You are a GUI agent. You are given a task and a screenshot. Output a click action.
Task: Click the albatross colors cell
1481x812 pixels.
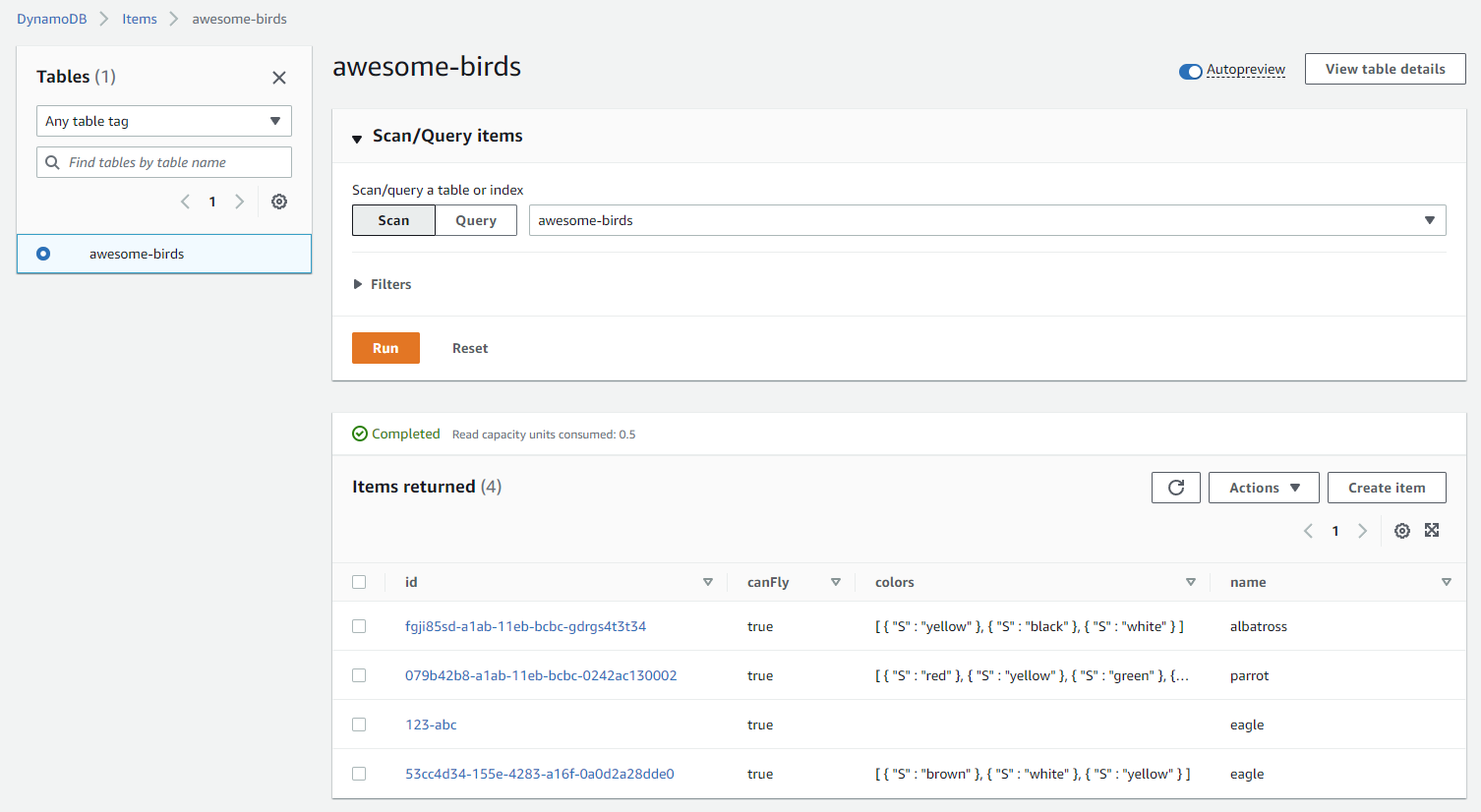tap(1030, 626)
